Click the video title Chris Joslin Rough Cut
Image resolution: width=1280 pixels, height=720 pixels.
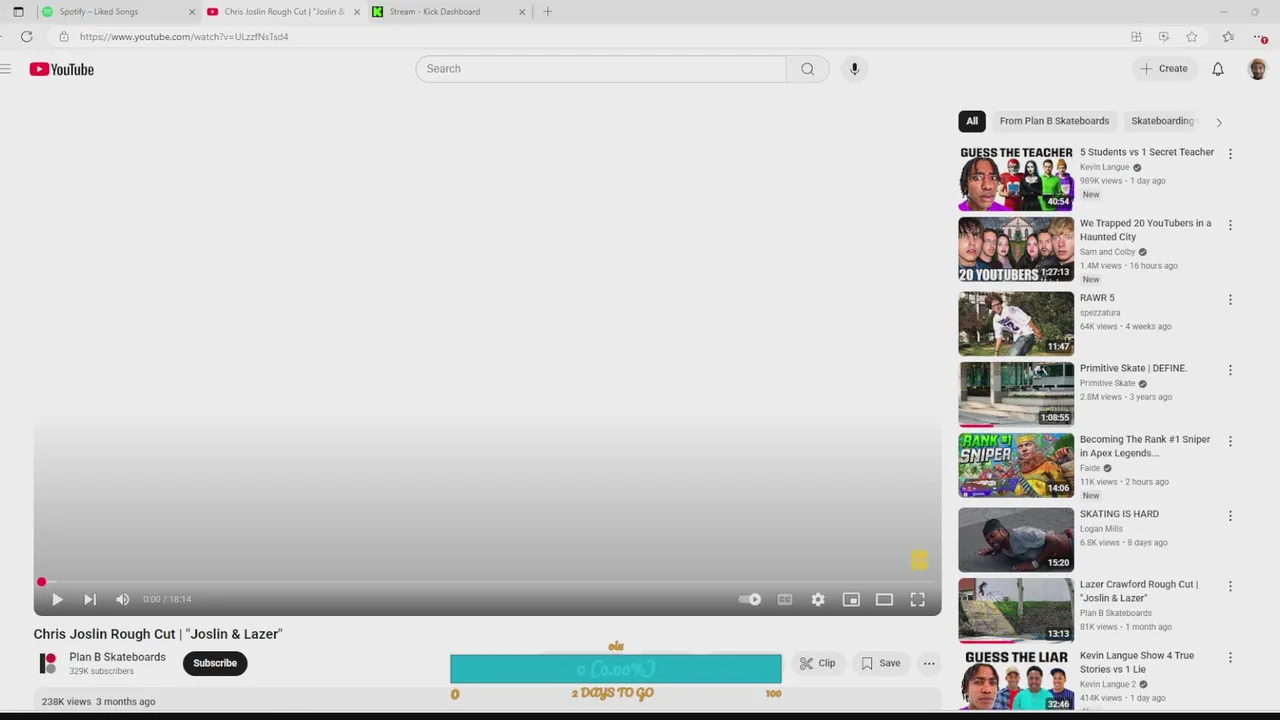click(x=158, y=634)
